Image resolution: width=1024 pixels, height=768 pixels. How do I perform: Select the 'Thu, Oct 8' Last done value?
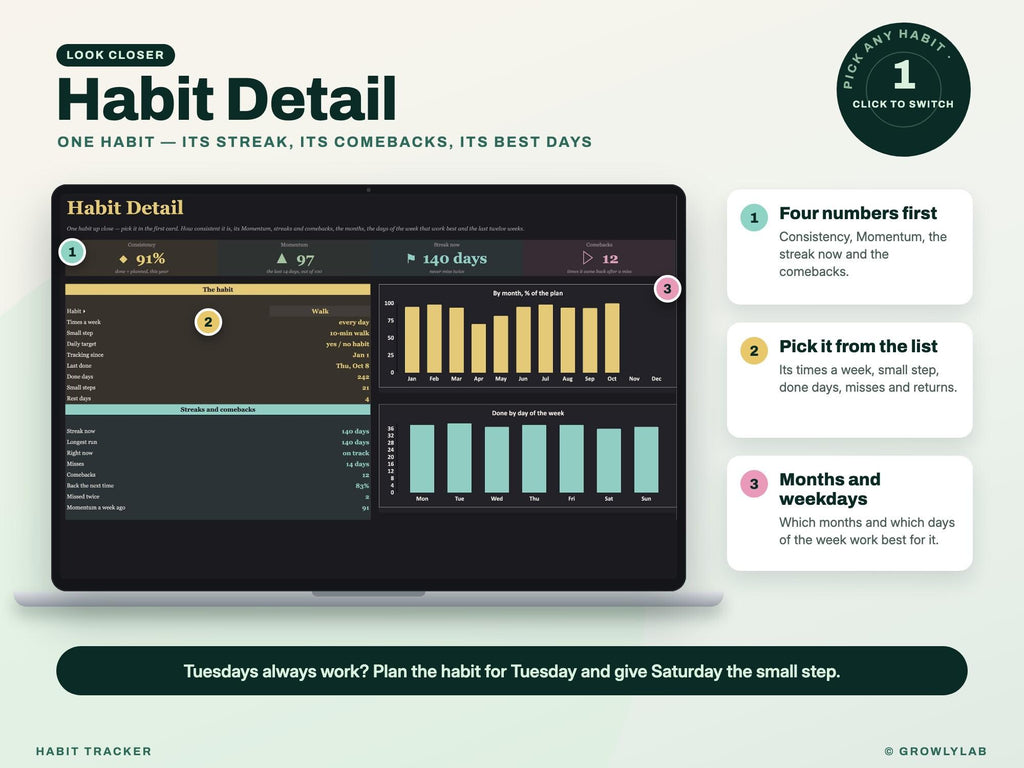(353, 366)
